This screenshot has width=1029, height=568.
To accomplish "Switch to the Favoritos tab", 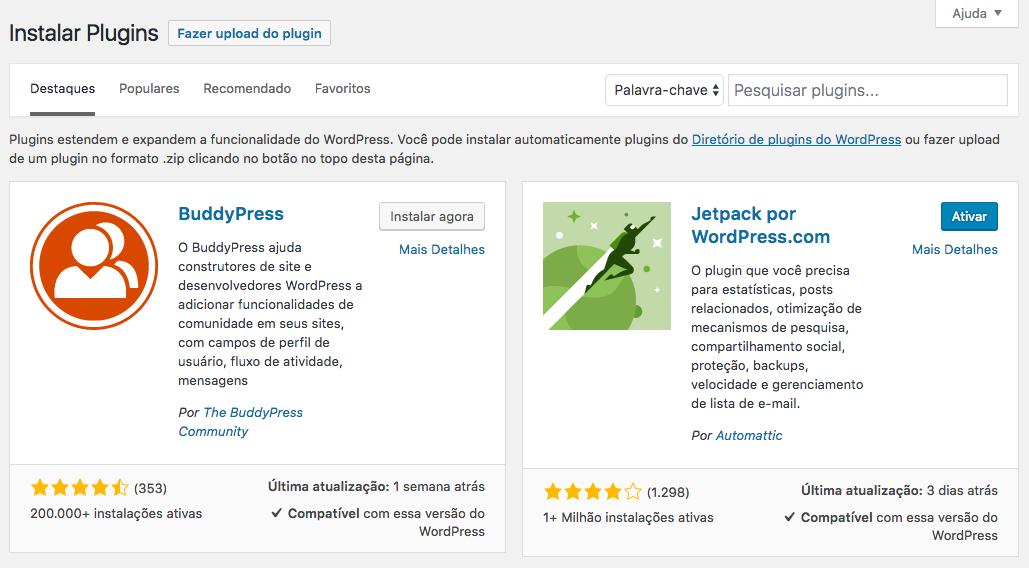I will click(343, 89).
